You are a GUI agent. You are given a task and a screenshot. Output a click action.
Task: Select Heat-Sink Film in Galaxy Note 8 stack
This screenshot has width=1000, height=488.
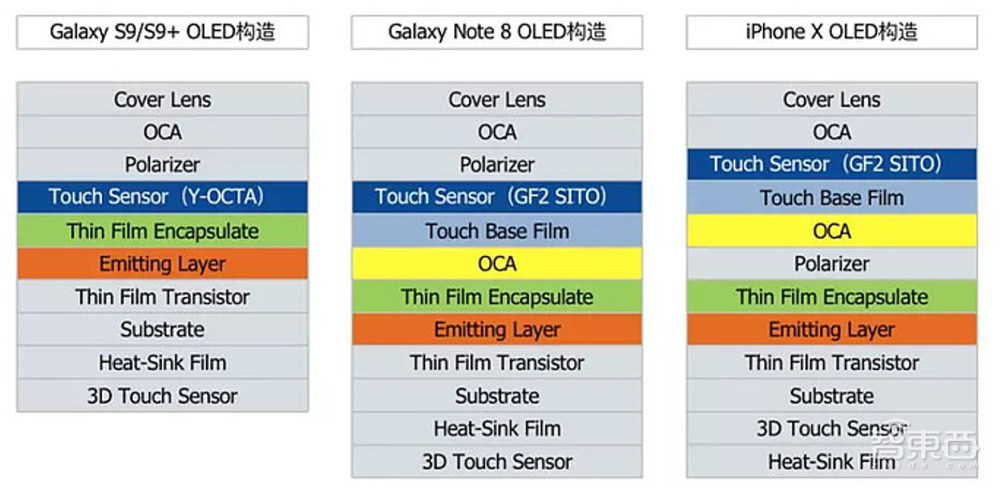(x=497, y=429)
